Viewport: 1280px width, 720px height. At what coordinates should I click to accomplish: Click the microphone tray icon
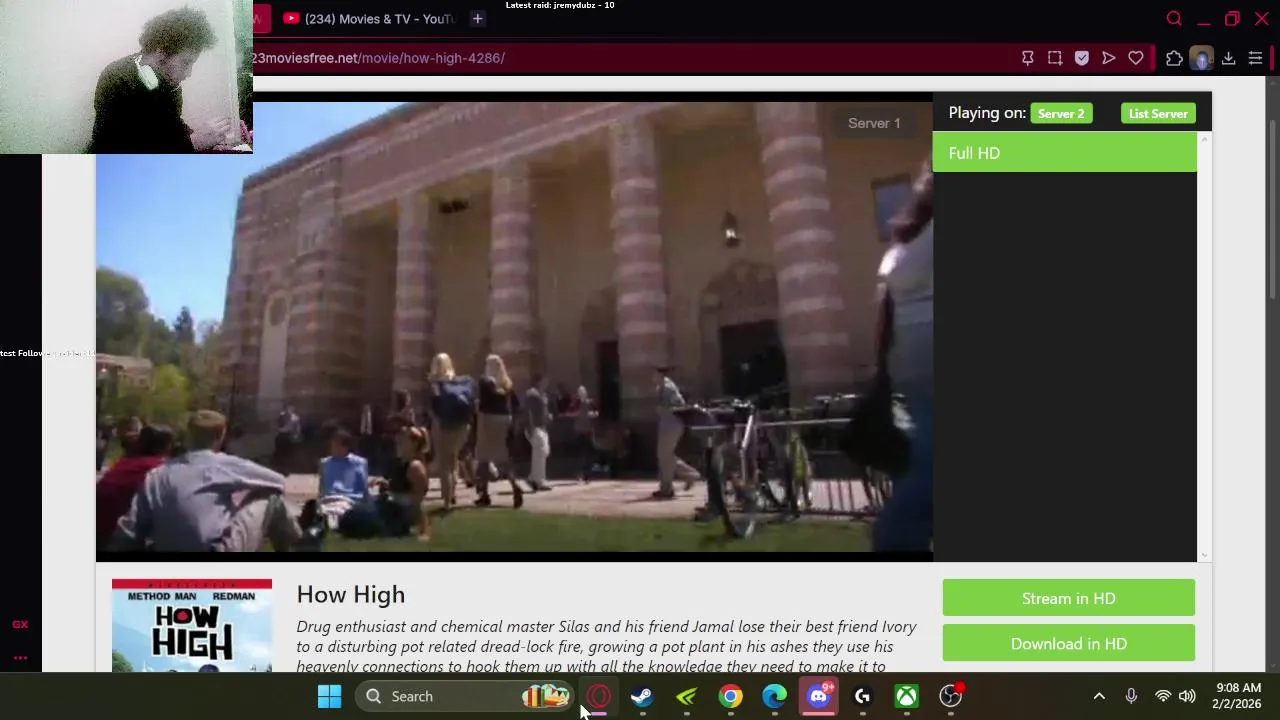coord(1131,696)
